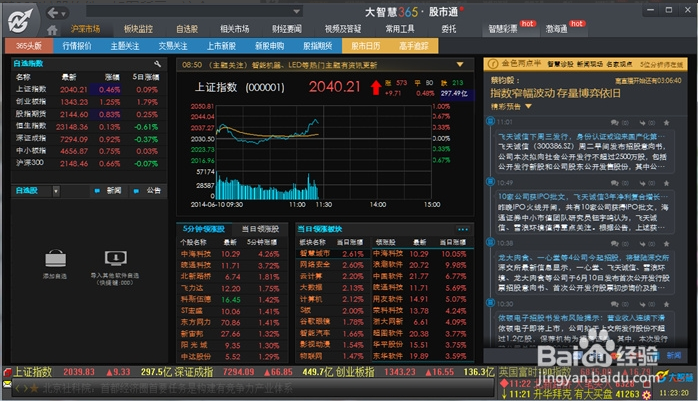Switch to the 当日领涨股 tab
698x401 pixels.
pyautogui.click(x=260, y=229)
